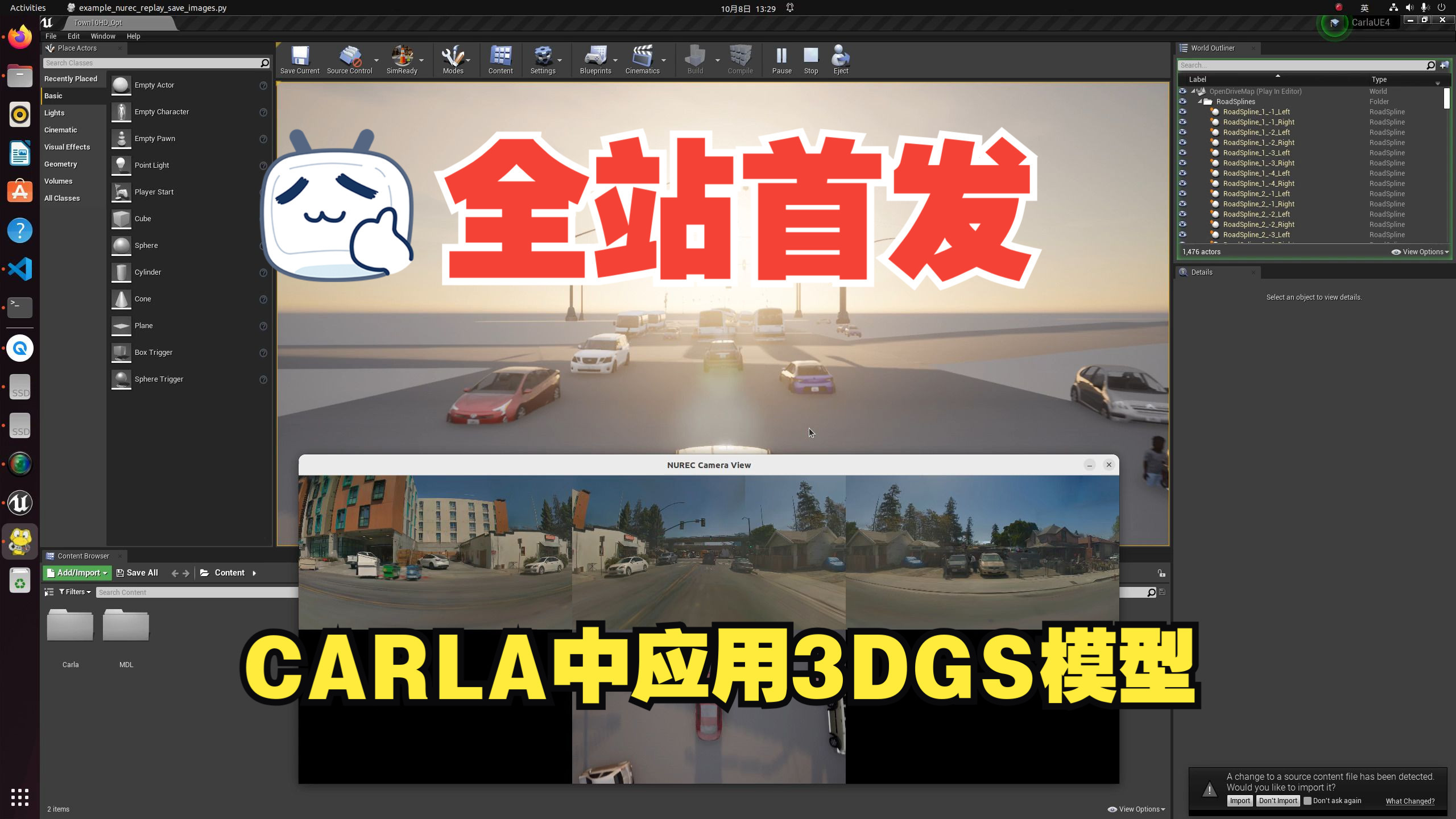
Task: Click the SimReady toolbar icon
Action: 402,59
